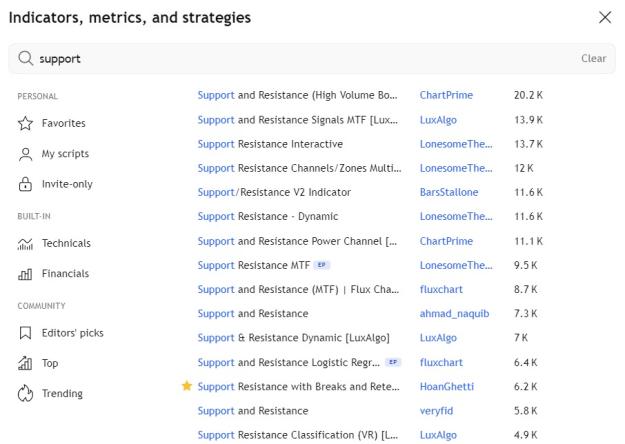Add Support and Resistance by ahmad_naquib

253,314
